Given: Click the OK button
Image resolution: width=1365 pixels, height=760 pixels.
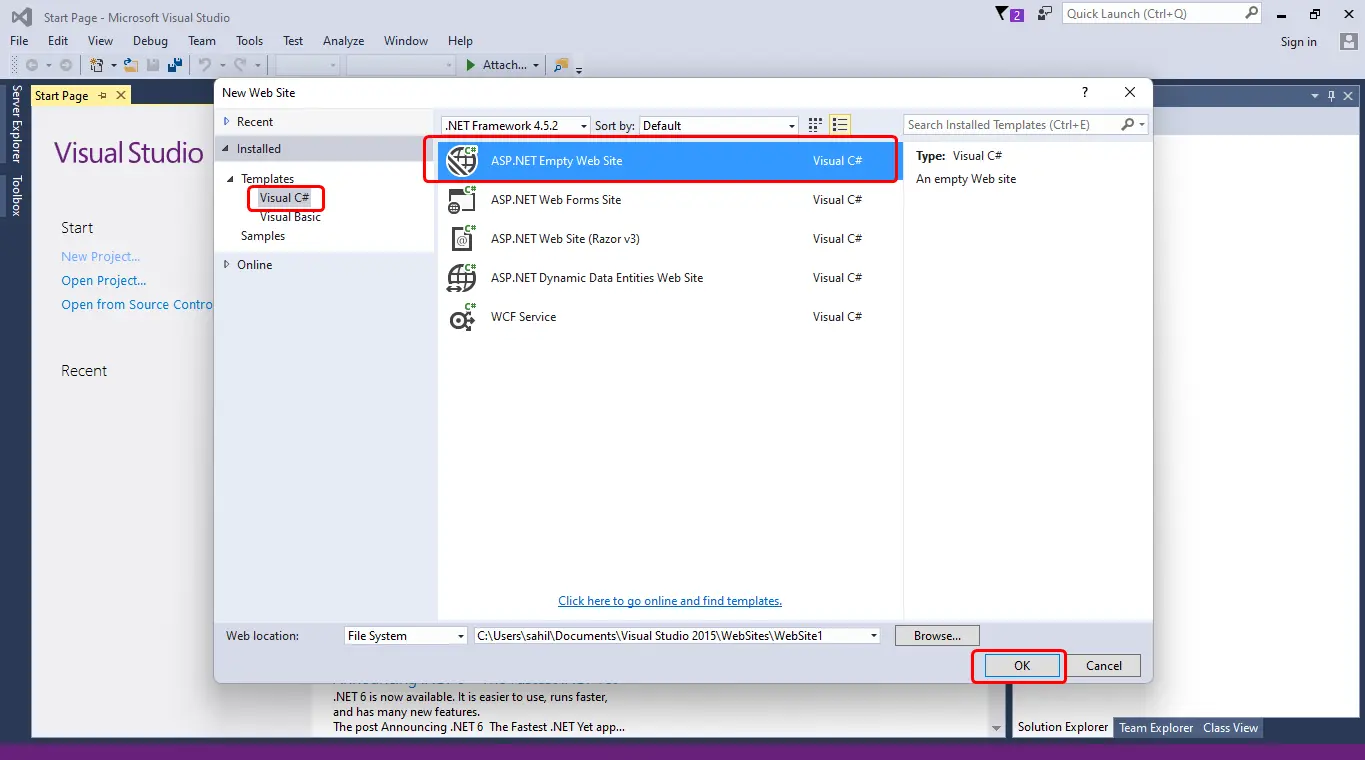Looking at the screenshot, I should [1021, 666].
